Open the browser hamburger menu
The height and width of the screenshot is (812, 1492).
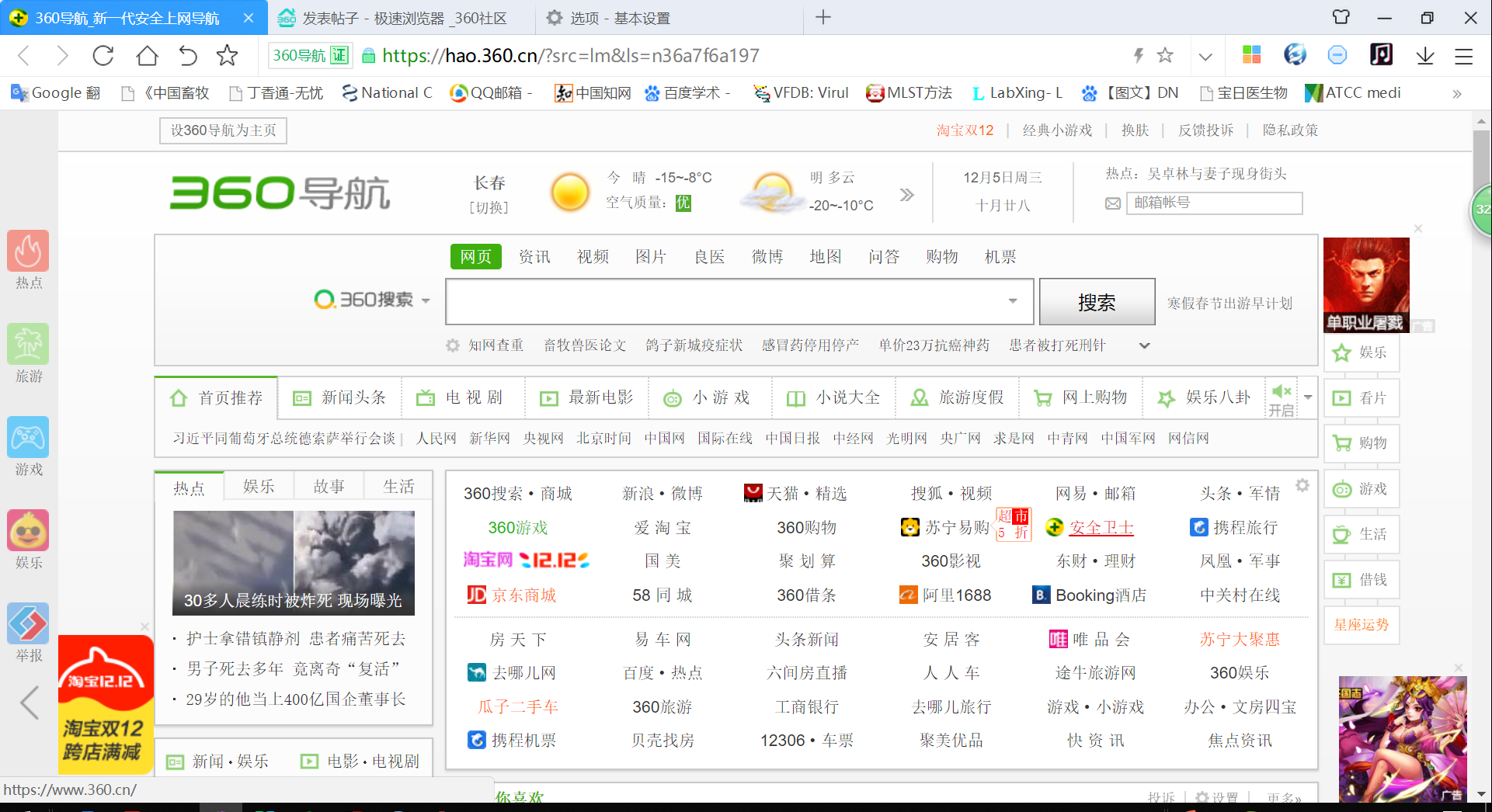[x=1464, y=56]
